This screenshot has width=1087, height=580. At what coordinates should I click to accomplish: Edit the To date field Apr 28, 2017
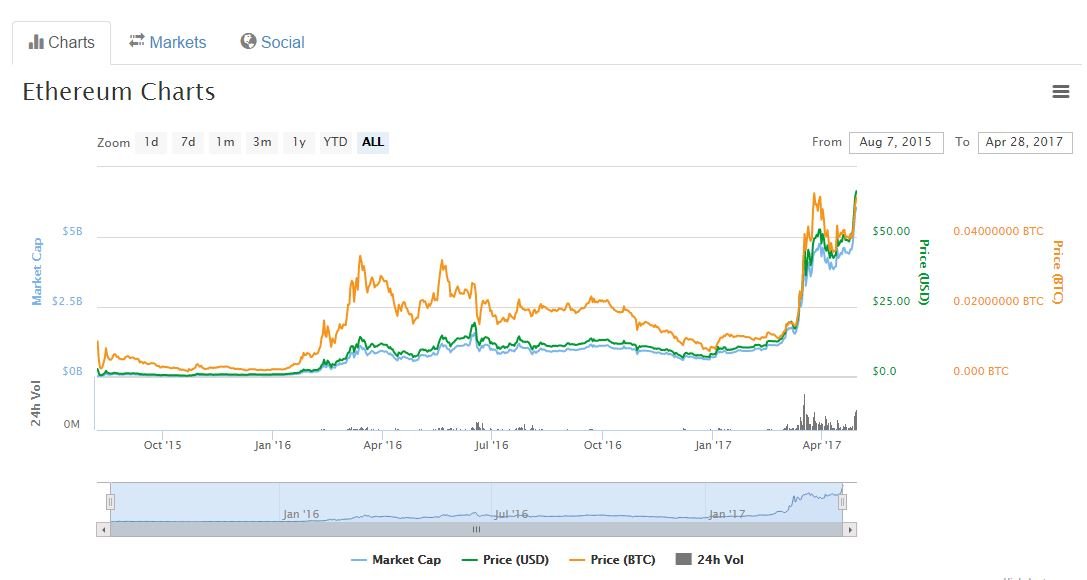pyautogui.click(x=1025, y=142)
